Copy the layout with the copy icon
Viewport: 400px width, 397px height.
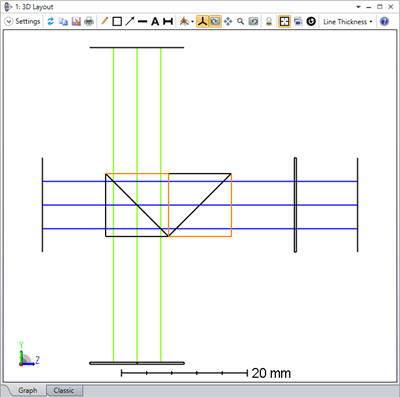point(63,22)
